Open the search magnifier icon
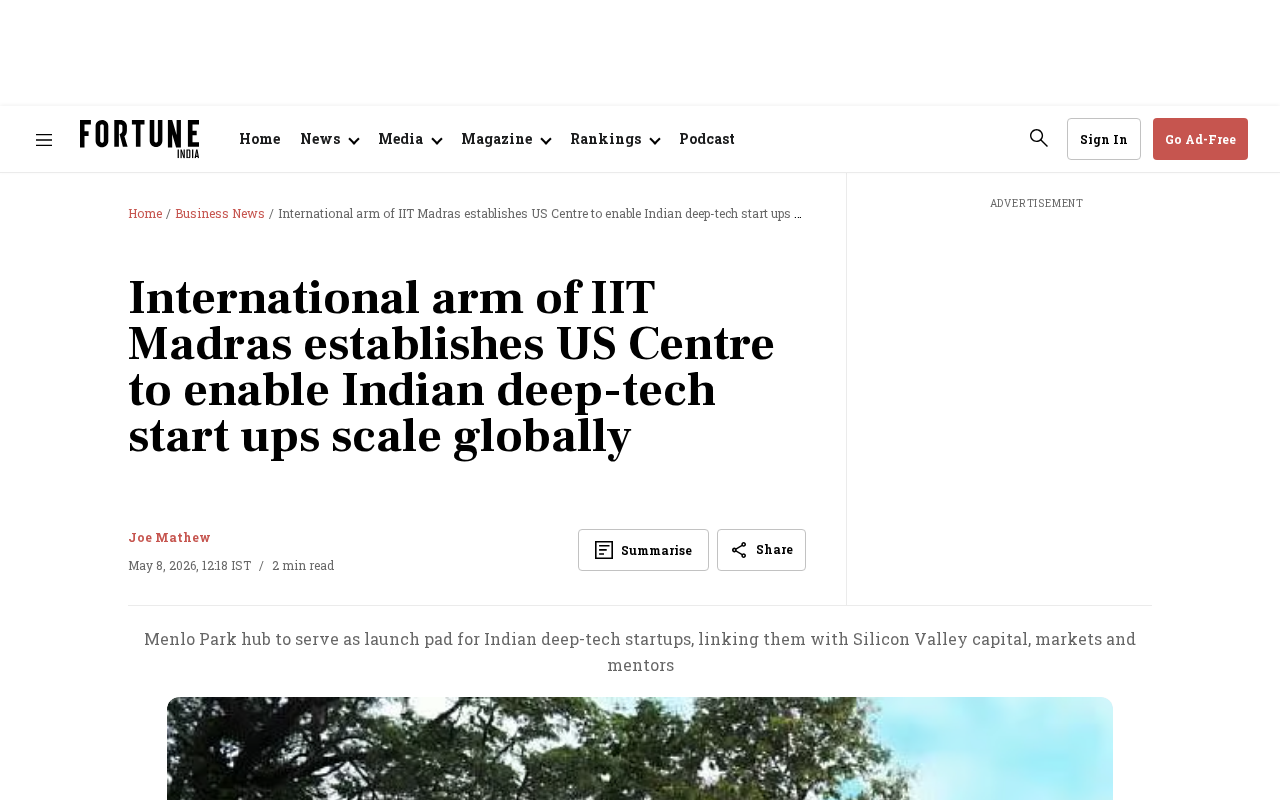This screenshot has height=800, width=1280. 1039,138
